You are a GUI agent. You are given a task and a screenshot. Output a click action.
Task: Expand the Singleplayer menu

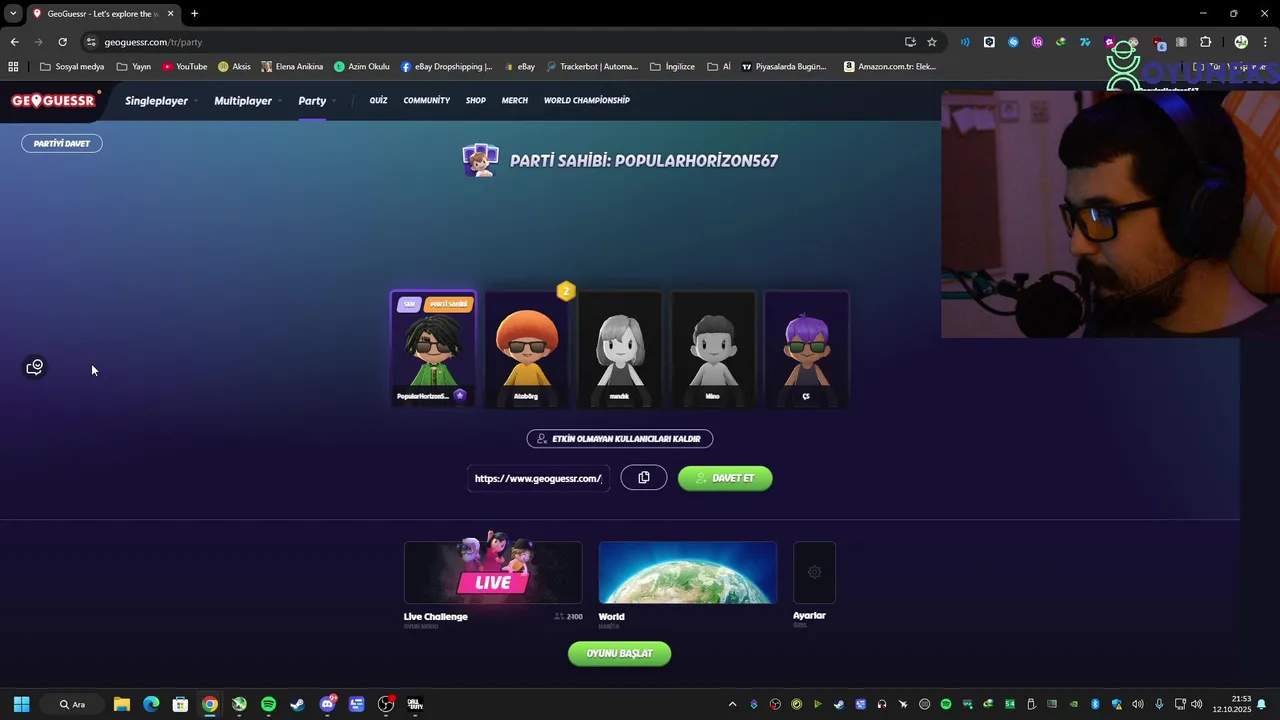159,101
